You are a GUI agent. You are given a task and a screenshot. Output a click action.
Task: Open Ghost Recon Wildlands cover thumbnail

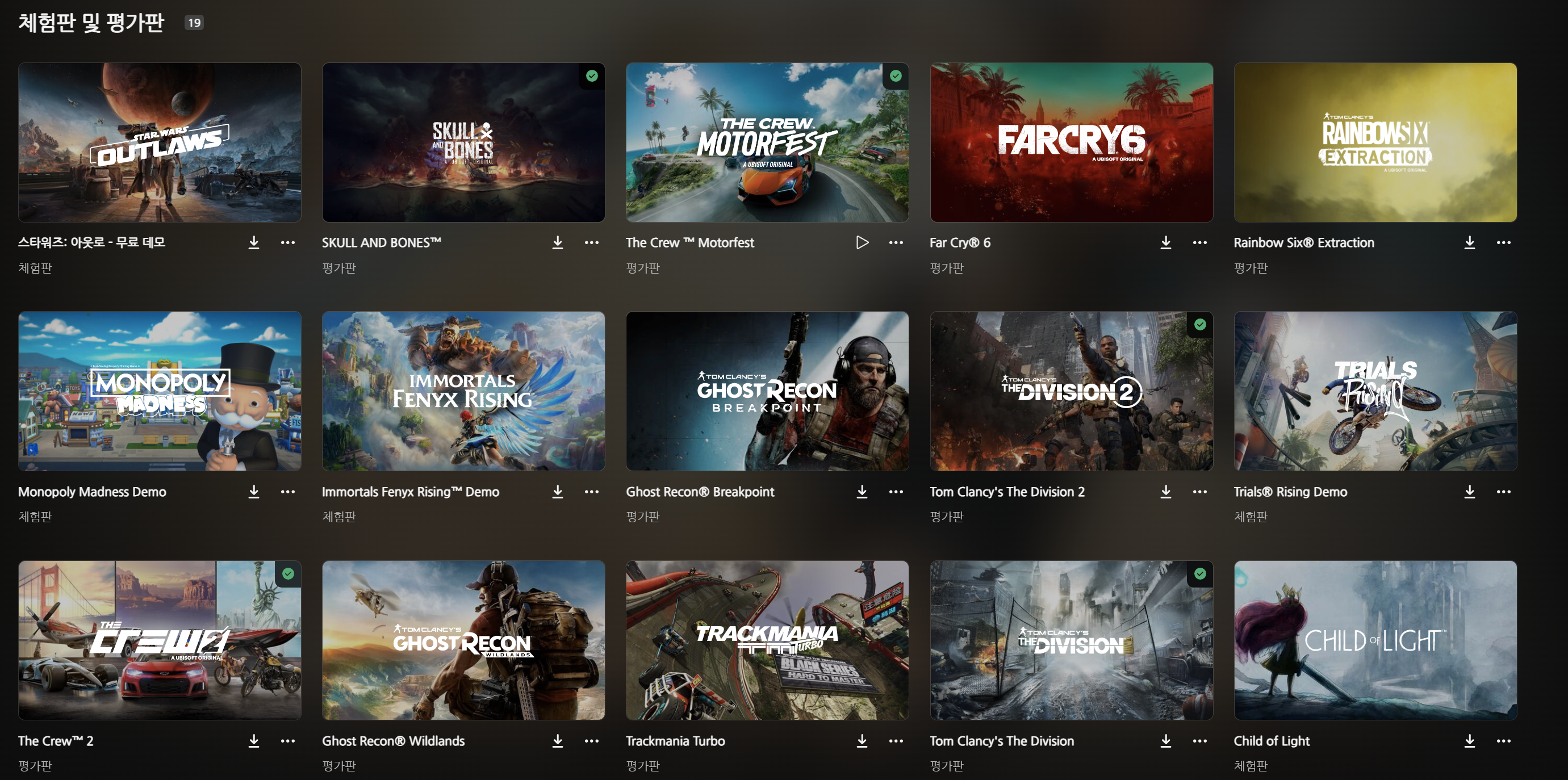(x=463, y=640)
